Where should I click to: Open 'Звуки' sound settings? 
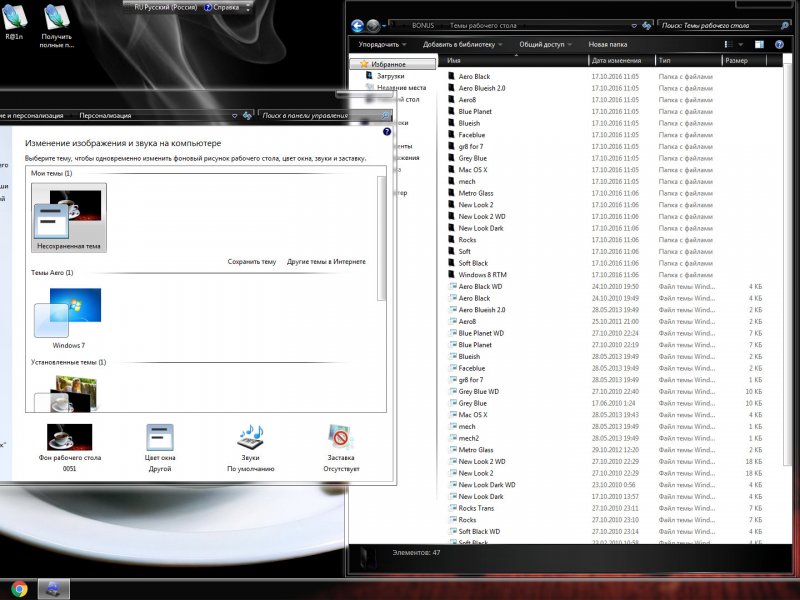tap(251, 447)
